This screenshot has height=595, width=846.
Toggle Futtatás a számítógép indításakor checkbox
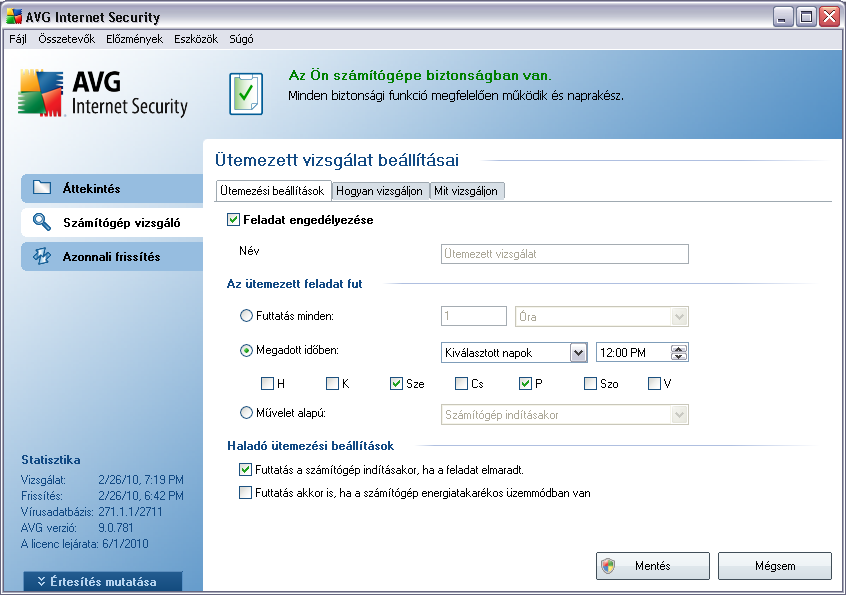tap(245, 469)
